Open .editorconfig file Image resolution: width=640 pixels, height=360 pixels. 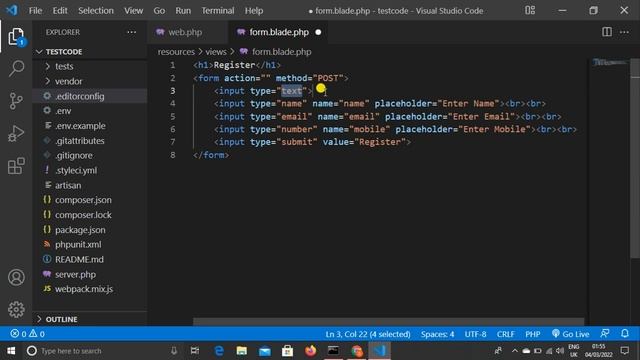[x=90, y=96]
